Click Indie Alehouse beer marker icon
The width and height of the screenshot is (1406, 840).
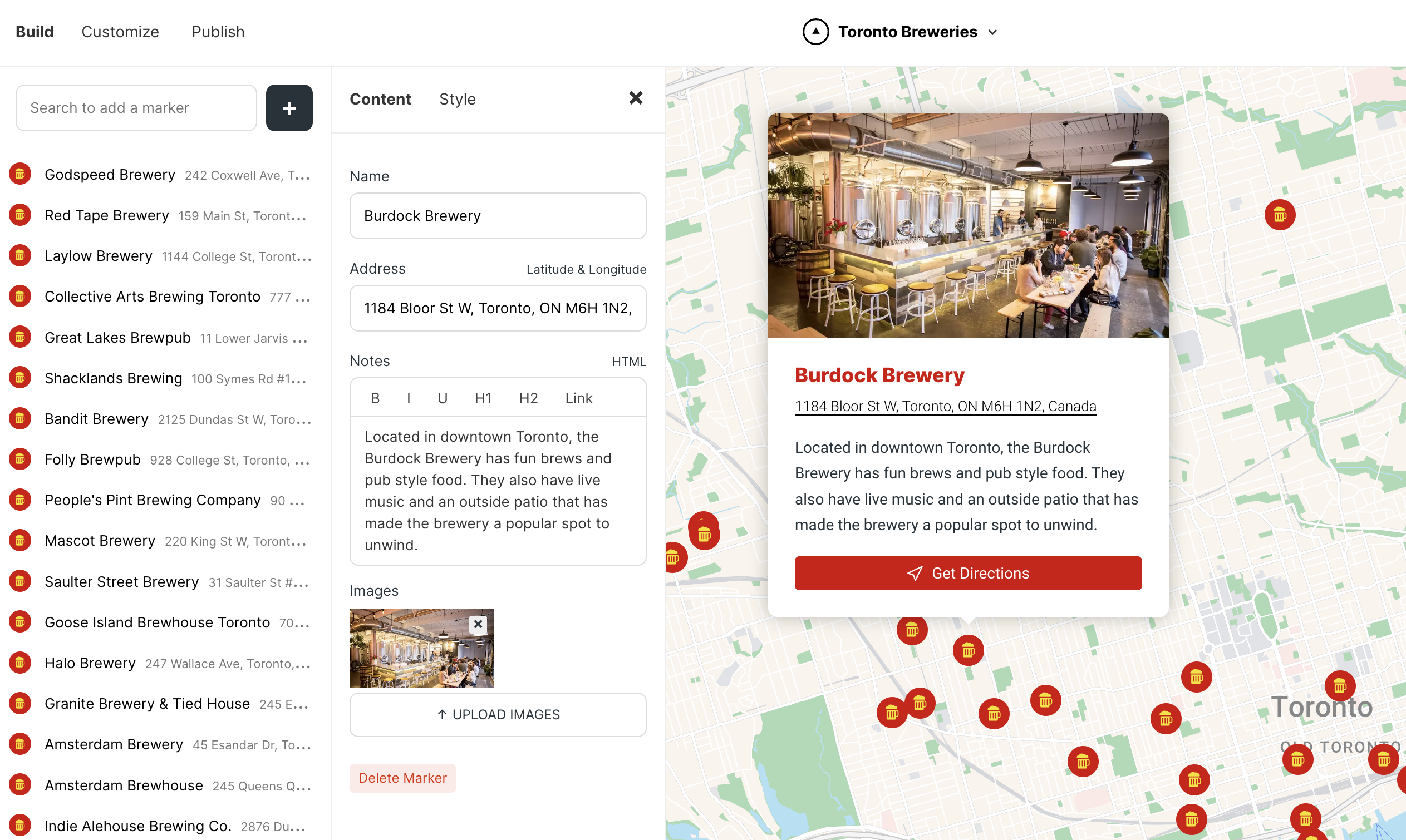(20, 826)
